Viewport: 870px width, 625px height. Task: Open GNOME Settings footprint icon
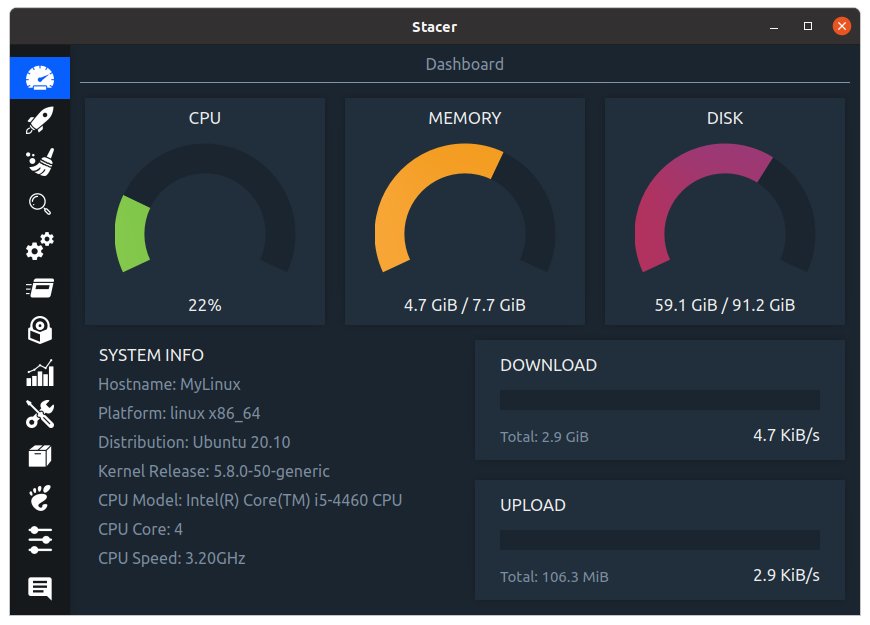(40, 498)
